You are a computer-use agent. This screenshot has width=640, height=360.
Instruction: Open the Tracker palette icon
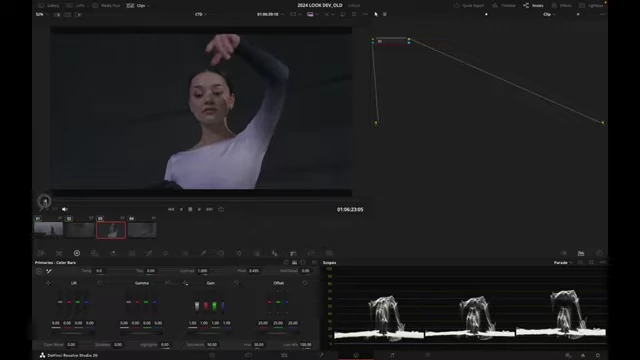[239, 253]
